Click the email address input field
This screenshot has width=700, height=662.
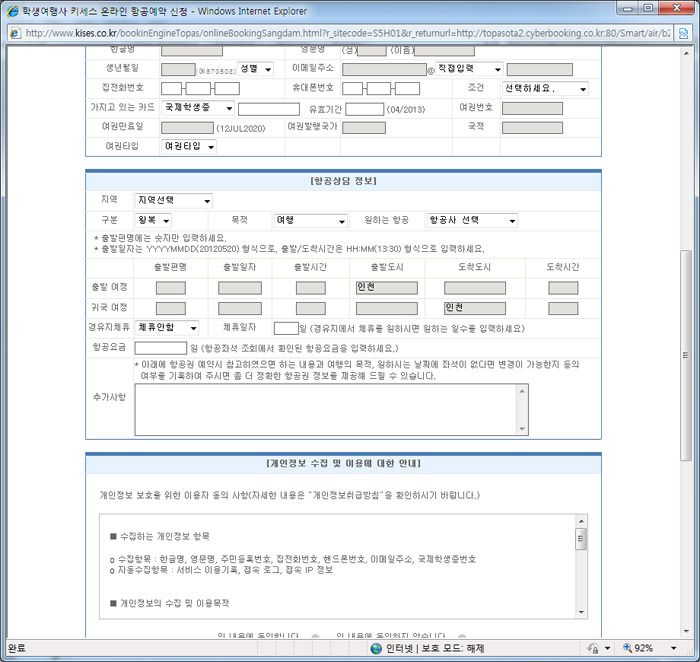pyautogui.click(x=384, y=70)
